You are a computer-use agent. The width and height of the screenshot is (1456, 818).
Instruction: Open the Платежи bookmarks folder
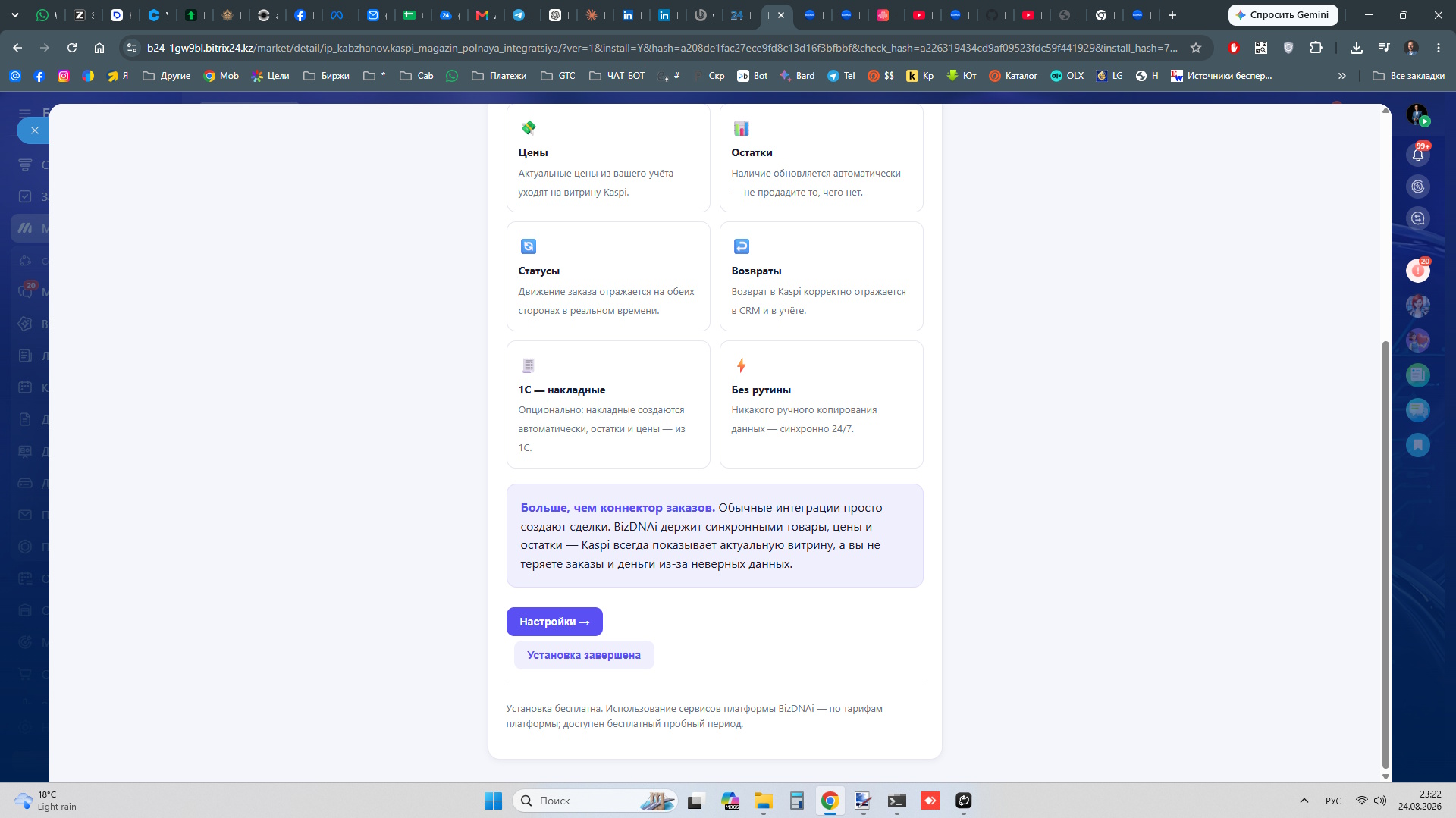(x=499, y=76)
